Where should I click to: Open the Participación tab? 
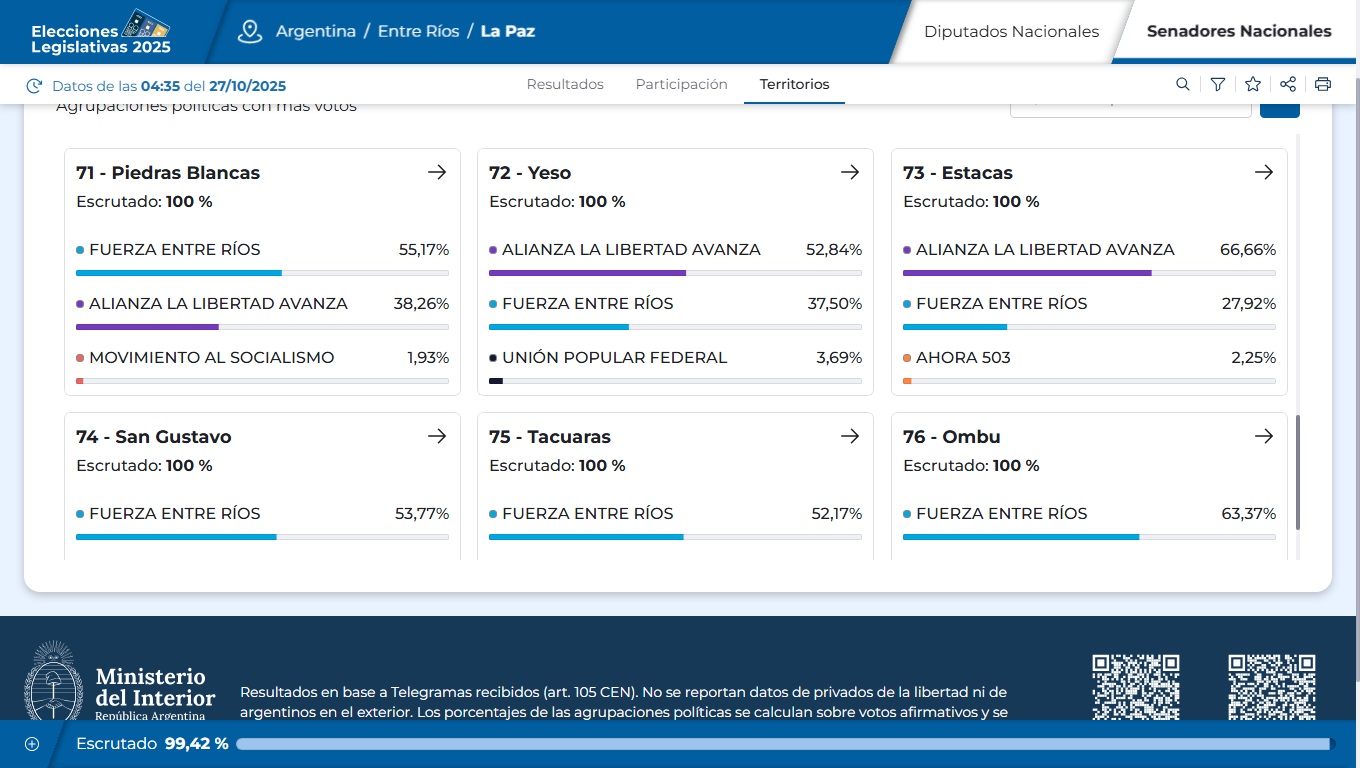point(681,85)
